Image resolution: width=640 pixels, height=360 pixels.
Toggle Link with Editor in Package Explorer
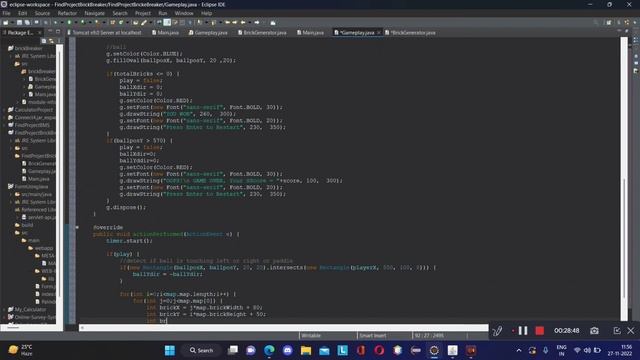click(51, 41)
